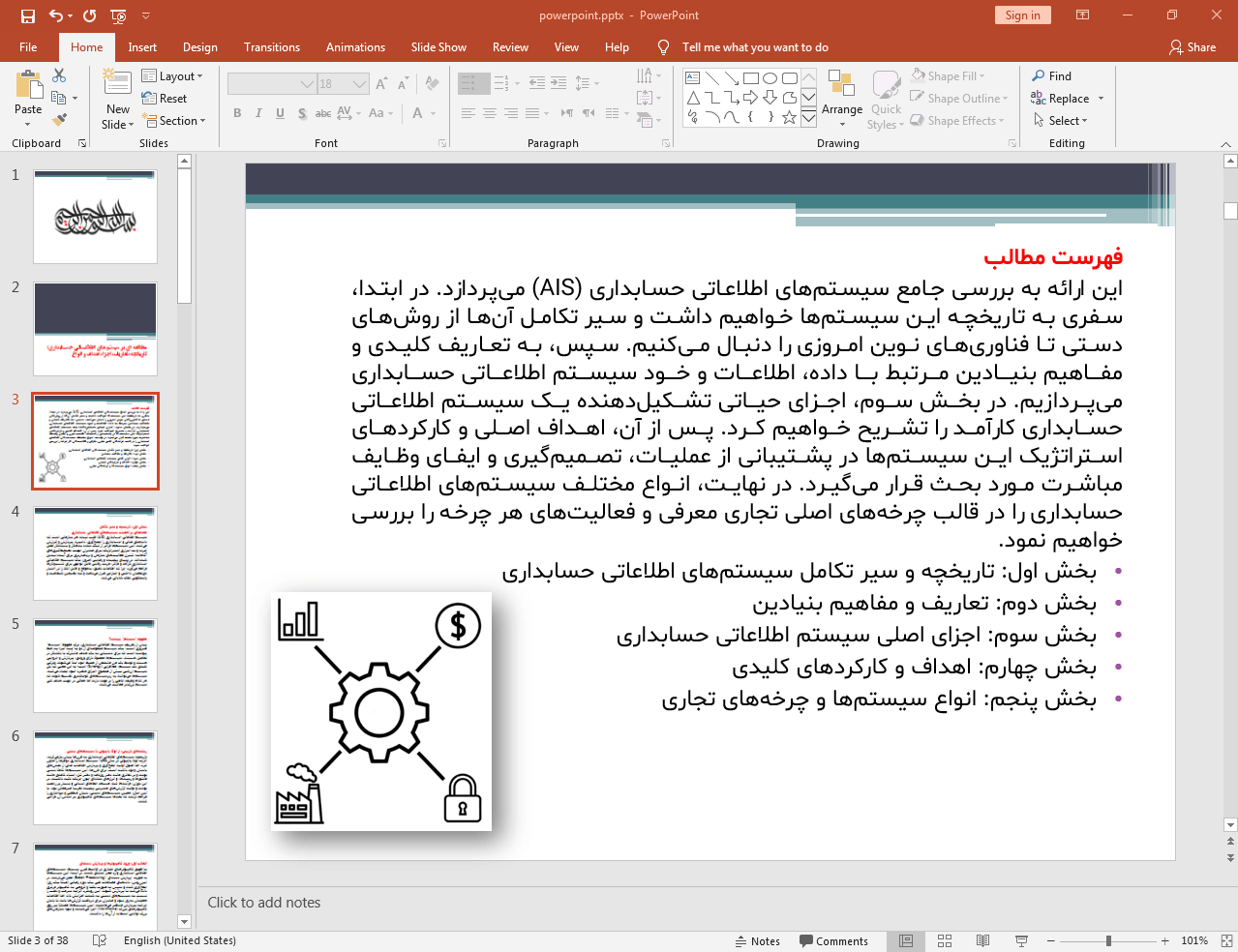Click the Format Painter brush icon

point(59,120)
